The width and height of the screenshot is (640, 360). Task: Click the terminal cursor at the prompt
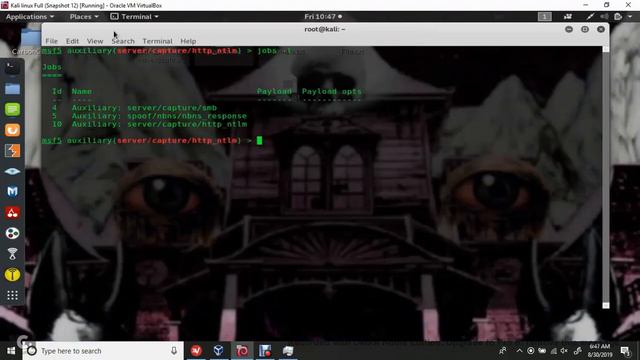pos(260,141)
